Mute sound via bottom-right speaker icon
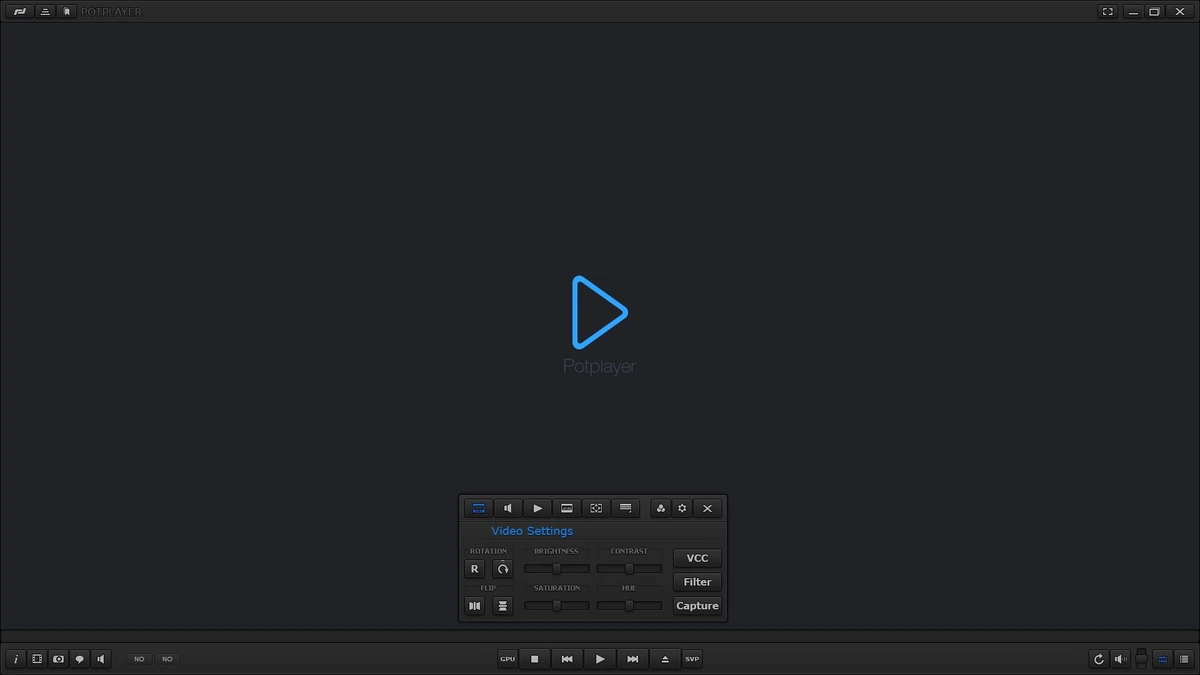 (x=1121, y=659)
